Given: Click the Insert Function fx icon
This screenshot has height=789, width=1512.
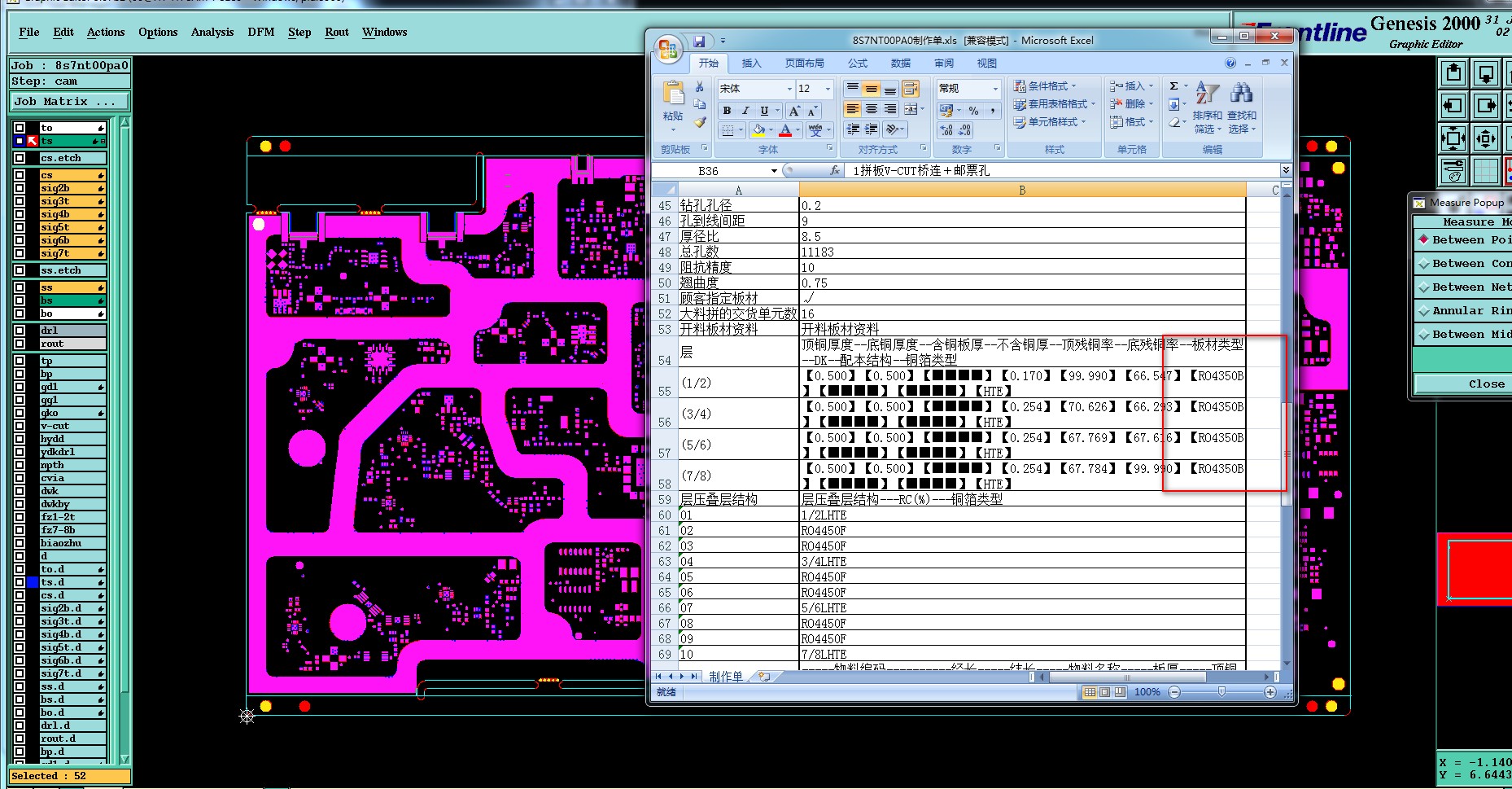Looking at the screenshot, I should click(835, 170).
